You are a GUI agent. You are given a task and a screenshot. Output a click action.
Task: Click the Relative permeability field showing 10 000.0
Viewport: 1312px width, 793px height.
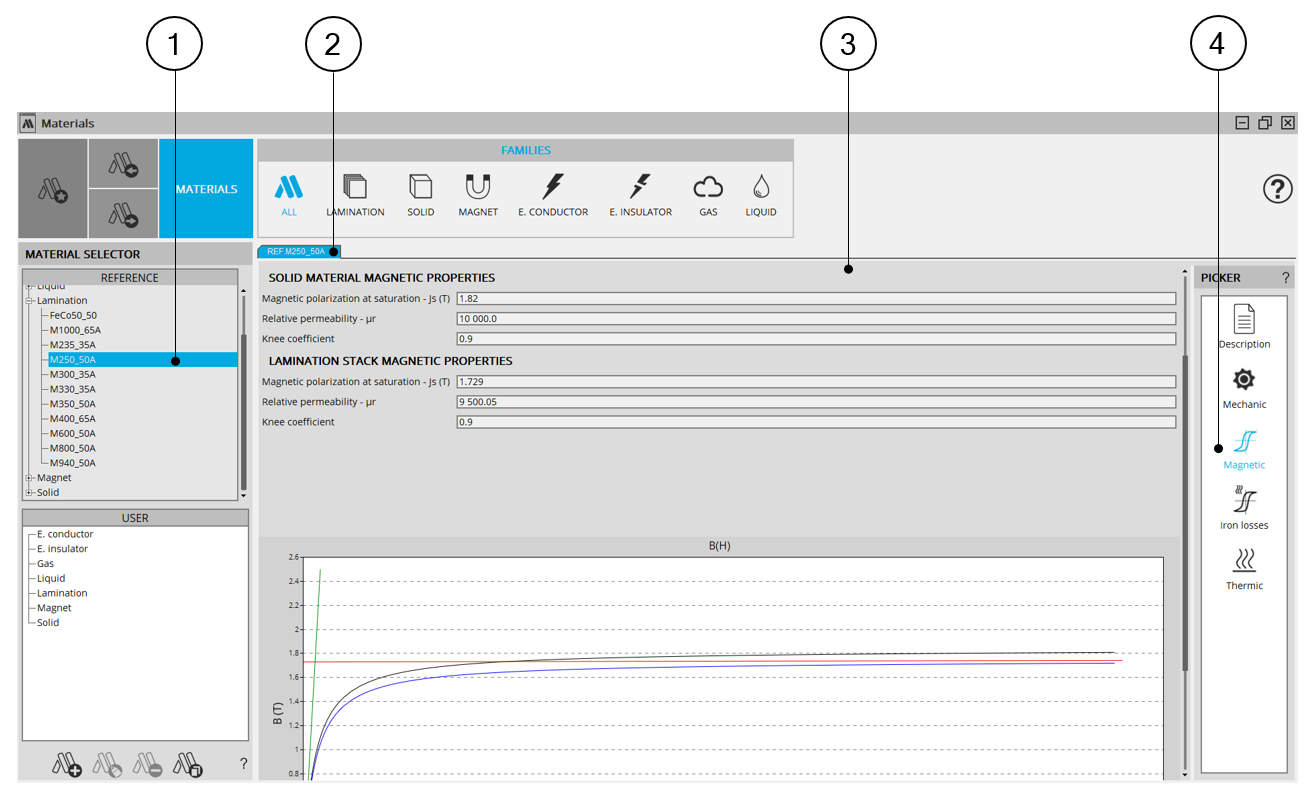[815, 318]
